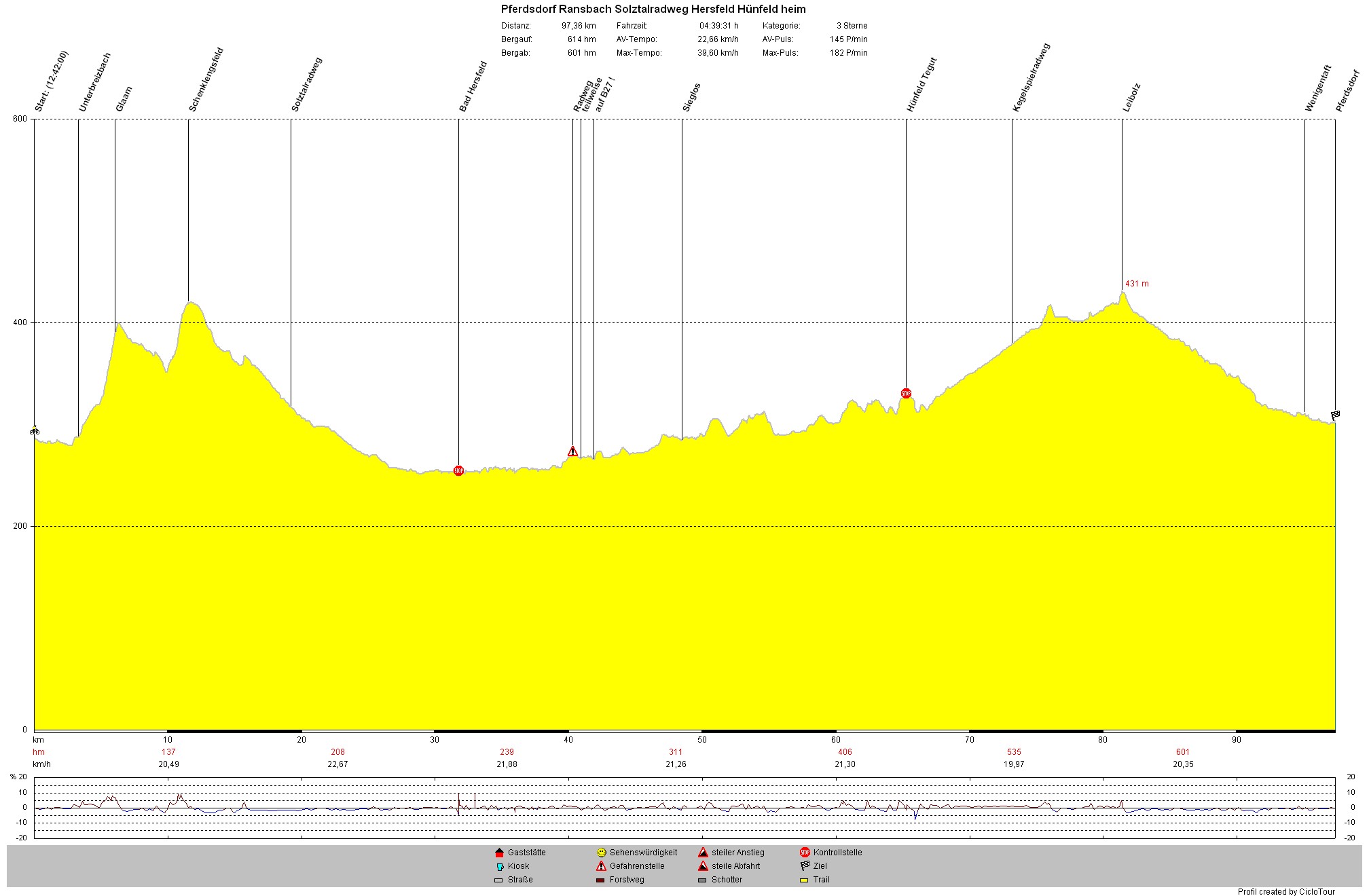Click the Schotter legend color swatch
The image size is (1369, 896).
point(702,880)
